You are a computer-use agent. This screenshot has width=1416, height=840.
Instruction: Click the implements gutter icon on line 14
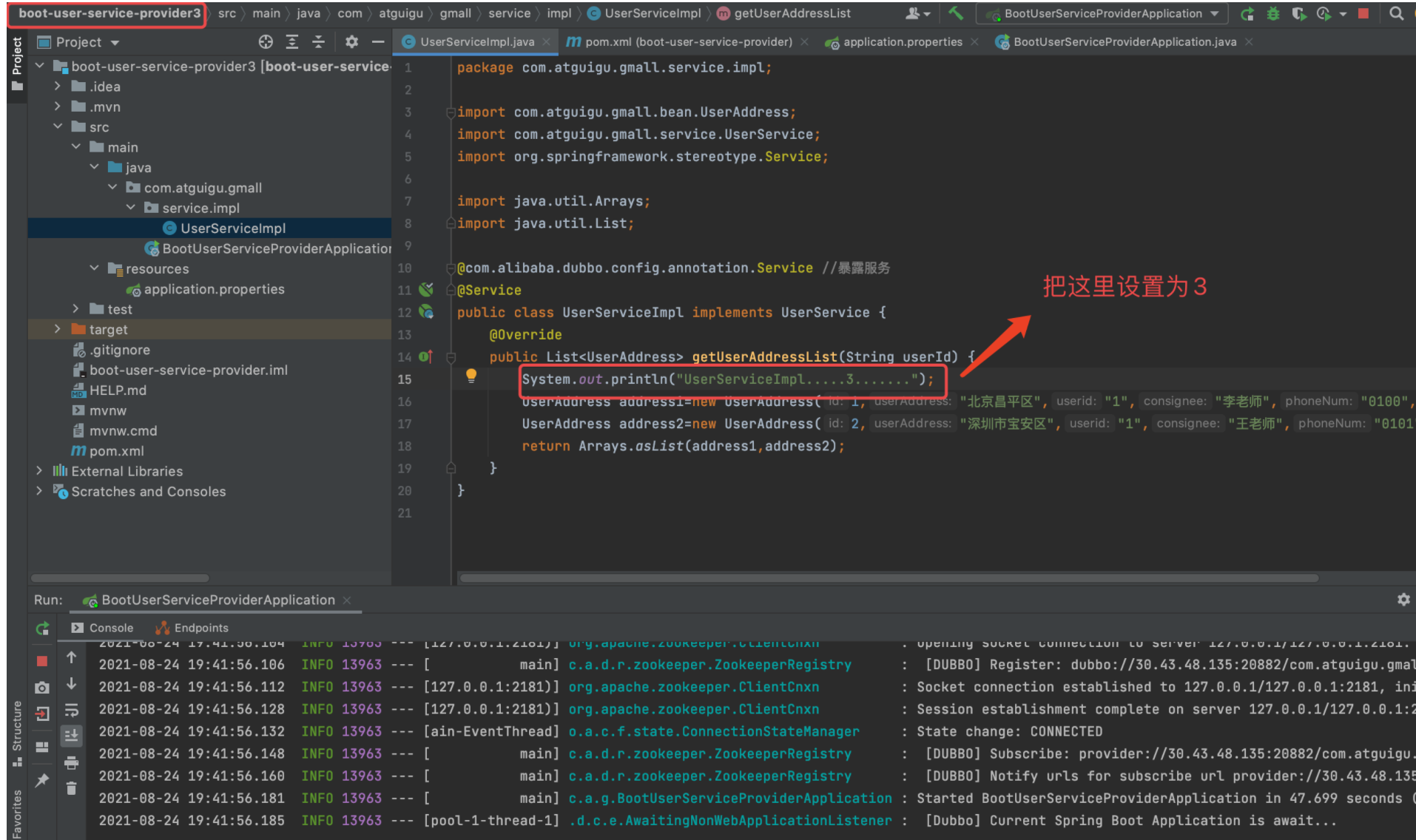(426, 356)
